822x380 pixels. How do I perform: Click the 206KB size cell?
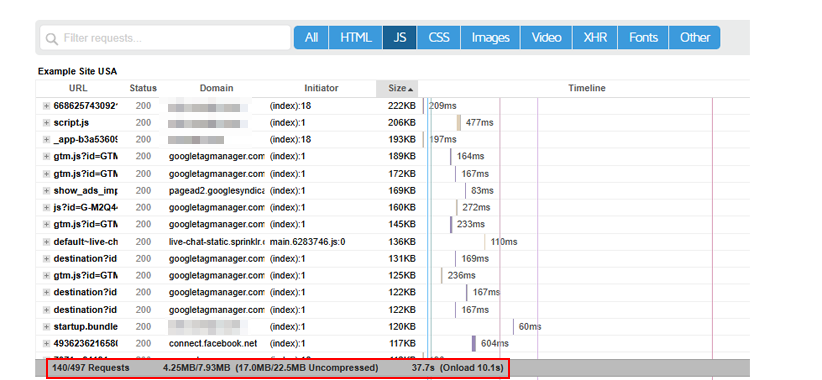(x=402, y=123)
